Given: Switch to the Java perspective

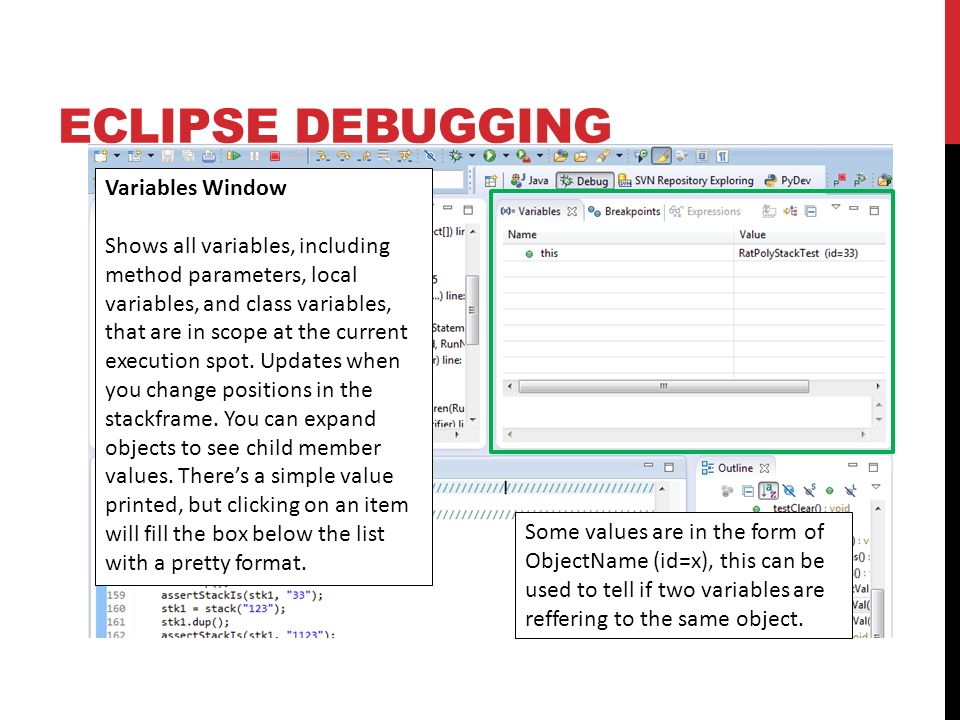Looking at the screenshot, I should point(530,180).
